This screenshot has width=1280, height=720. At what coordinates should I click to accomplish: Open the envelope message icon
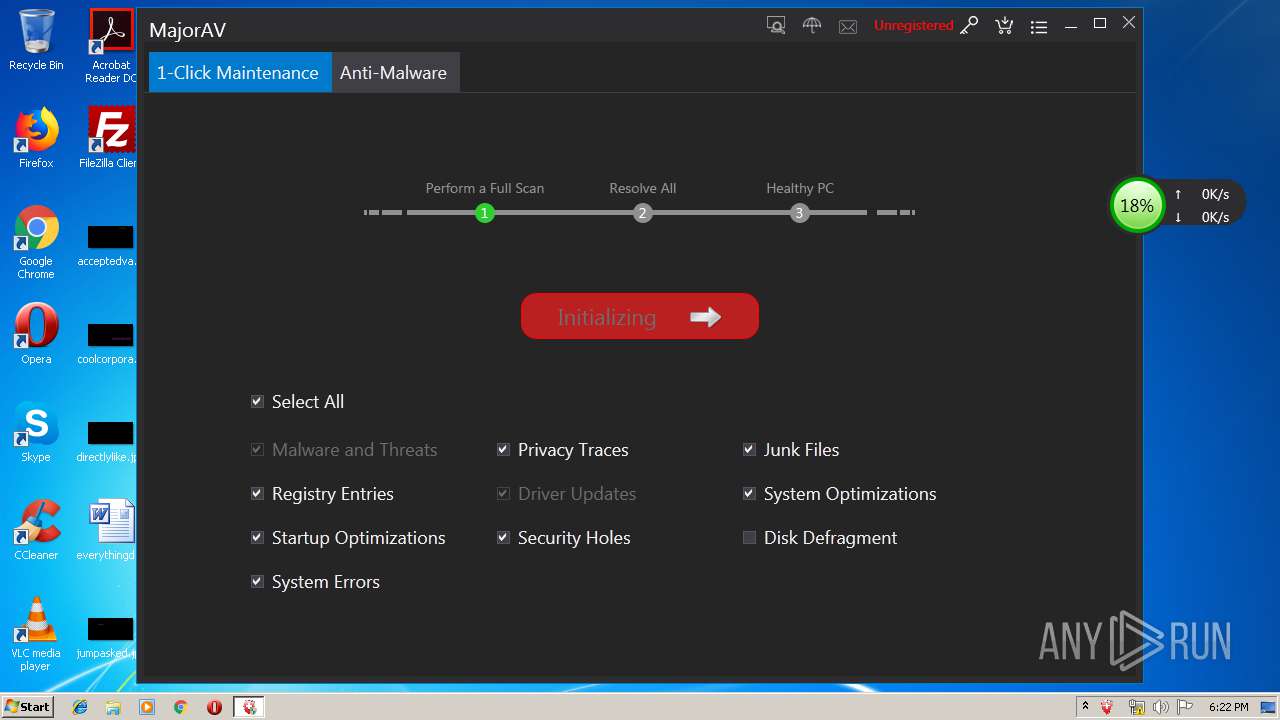[x=848, y=27]
